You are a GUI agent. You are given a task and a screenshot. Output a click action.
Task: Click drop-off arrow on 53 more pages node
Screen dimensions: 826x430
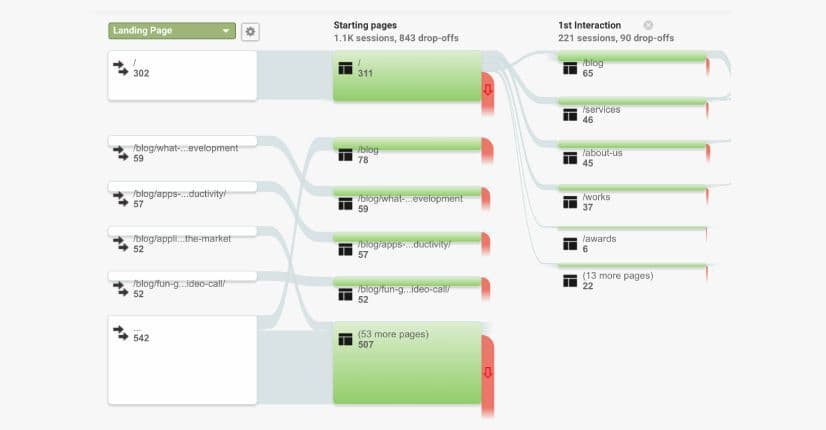488,373
